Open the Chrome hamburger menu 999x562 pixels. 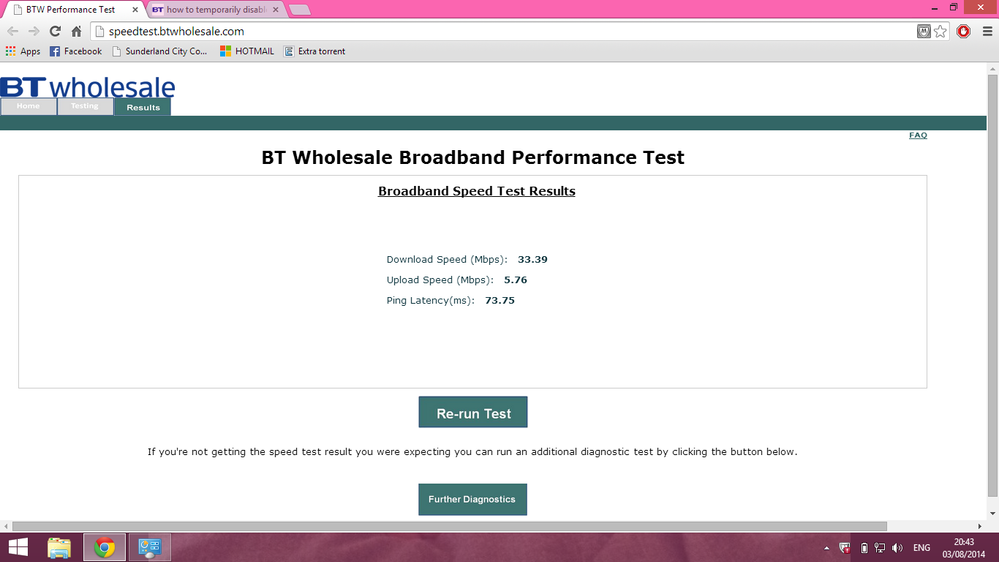click(988, 31)
